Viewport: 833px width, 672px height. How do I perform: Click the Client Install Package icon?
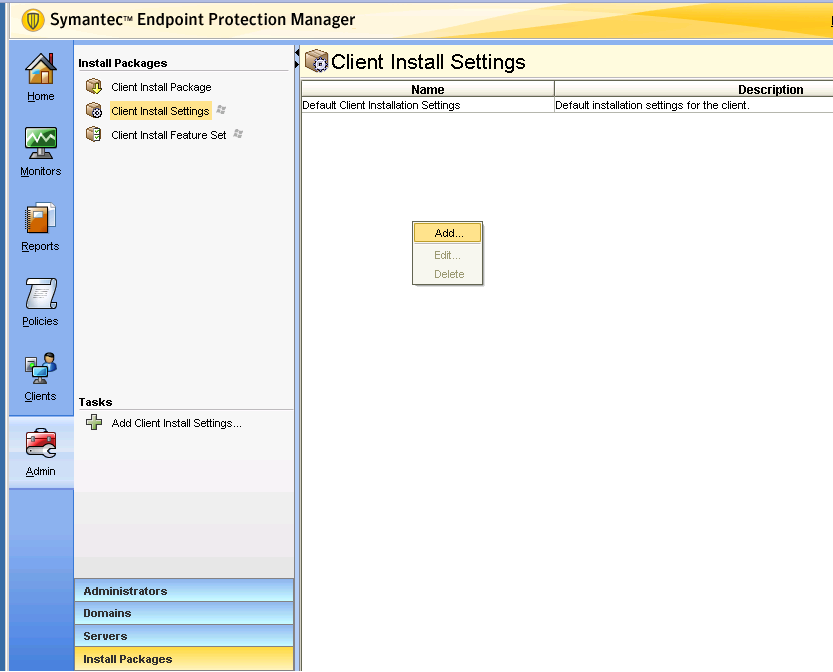[x=94, y=87]
